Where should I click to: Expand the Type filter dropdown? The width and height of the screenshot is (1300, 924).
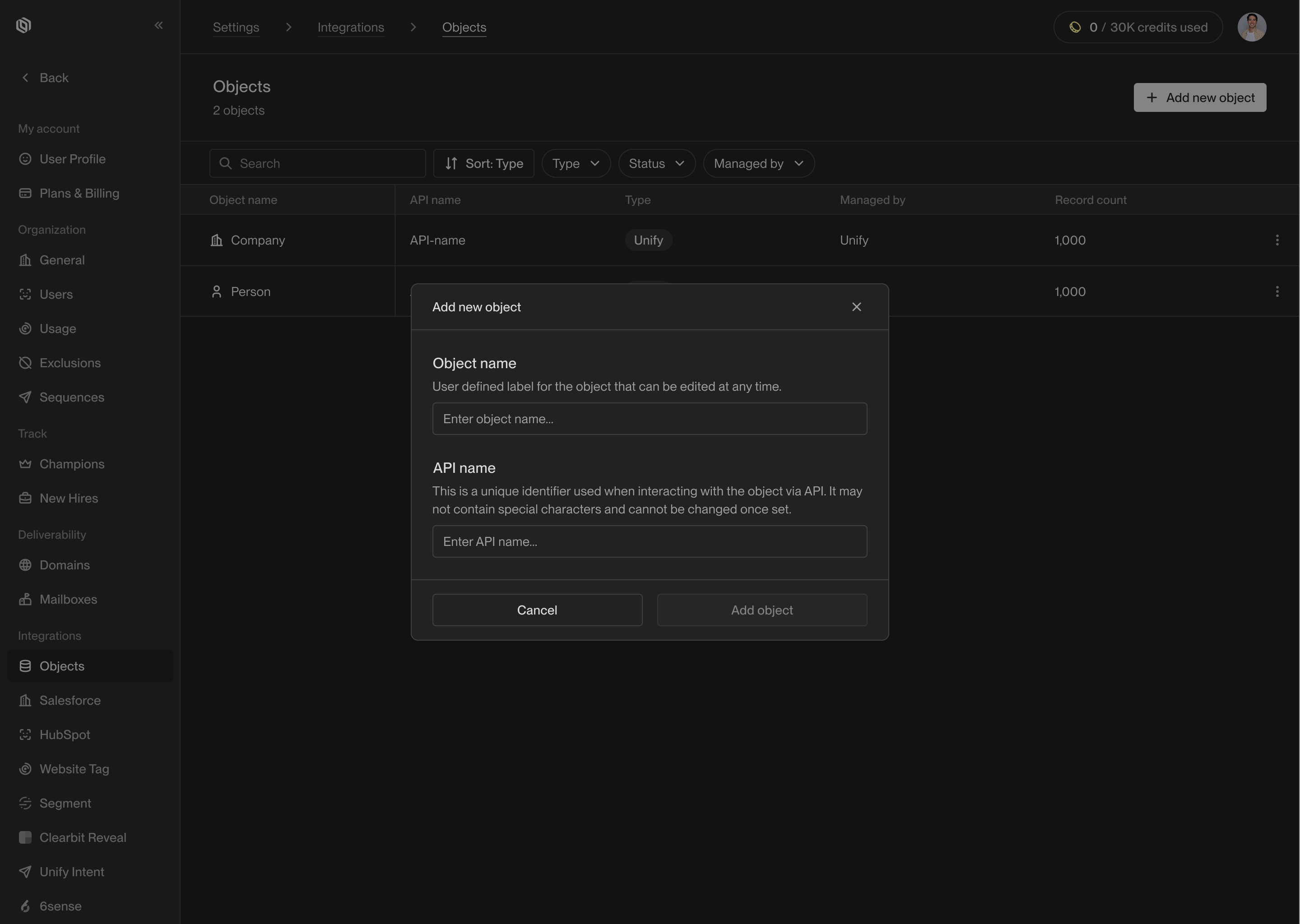576,163
